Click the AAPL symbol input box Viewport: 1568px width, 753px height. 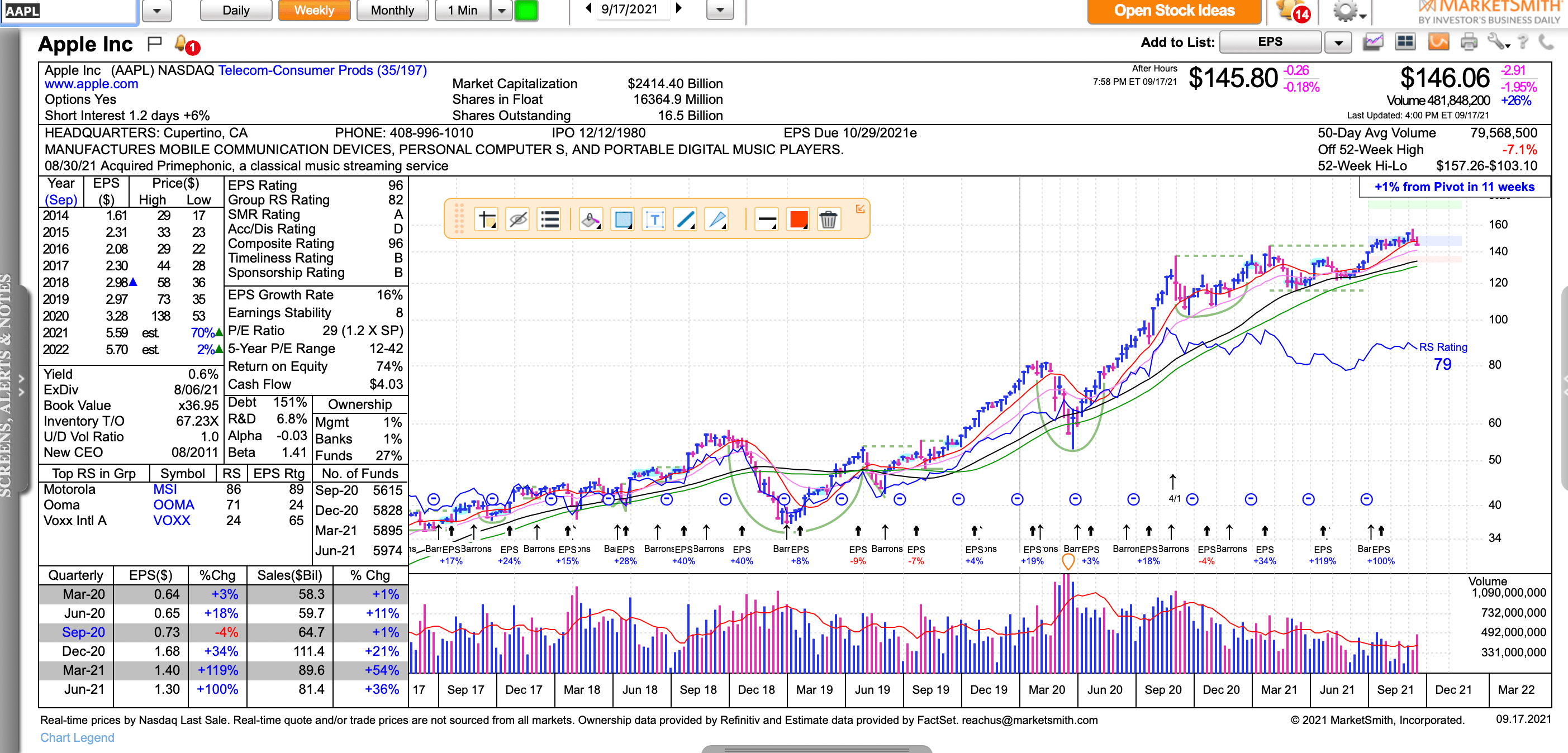pyautogui.click(x=69, y=11)
